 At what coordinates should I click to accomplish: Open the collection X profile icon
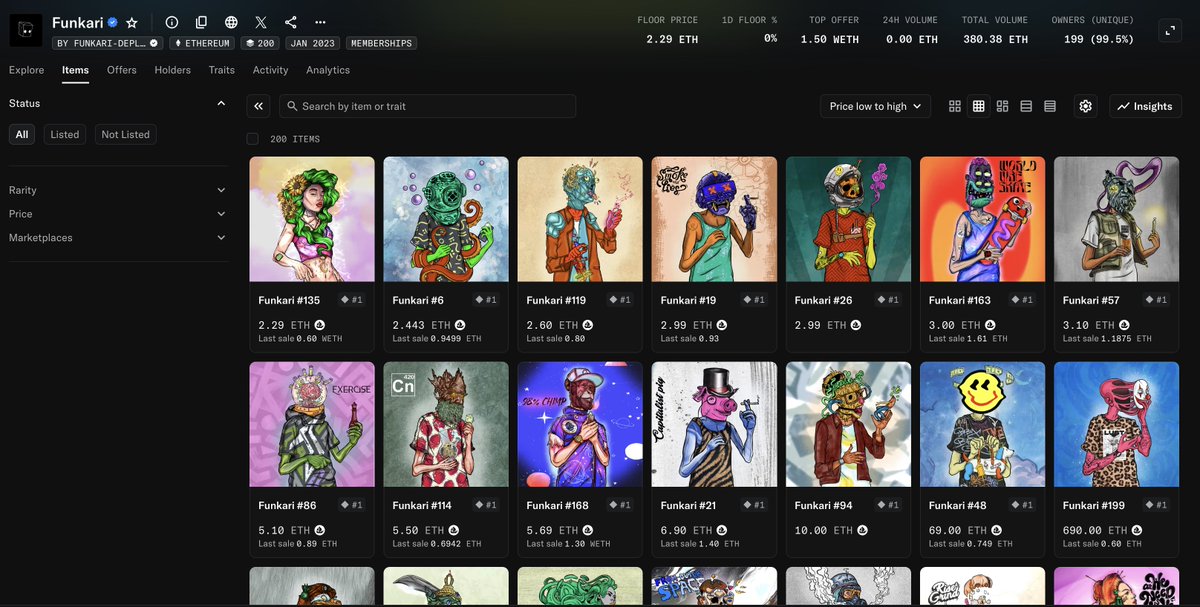tap(261, 22)
